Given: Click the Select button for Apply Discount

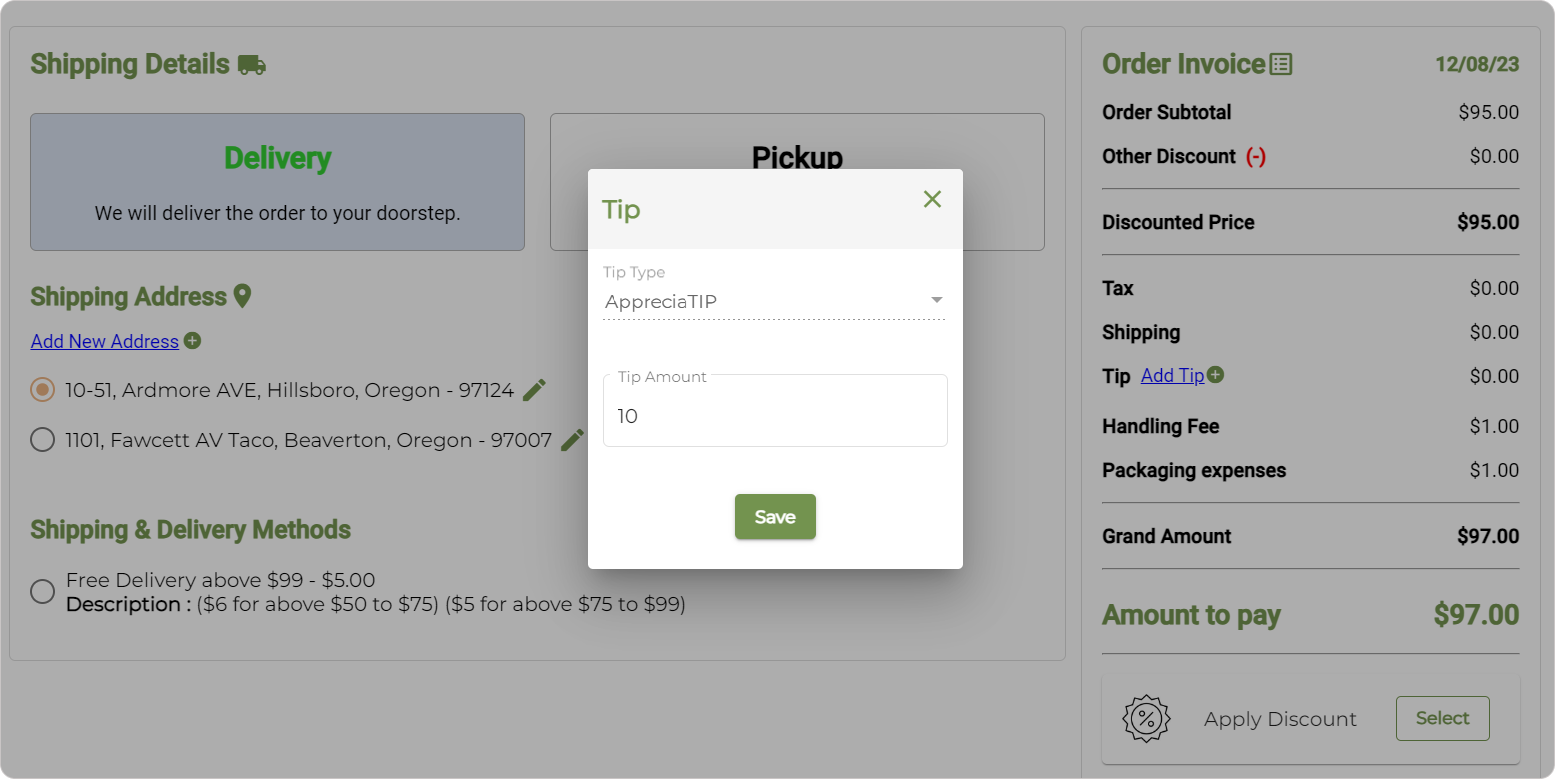Looking at the screenshot, I should coord(1442,718).
